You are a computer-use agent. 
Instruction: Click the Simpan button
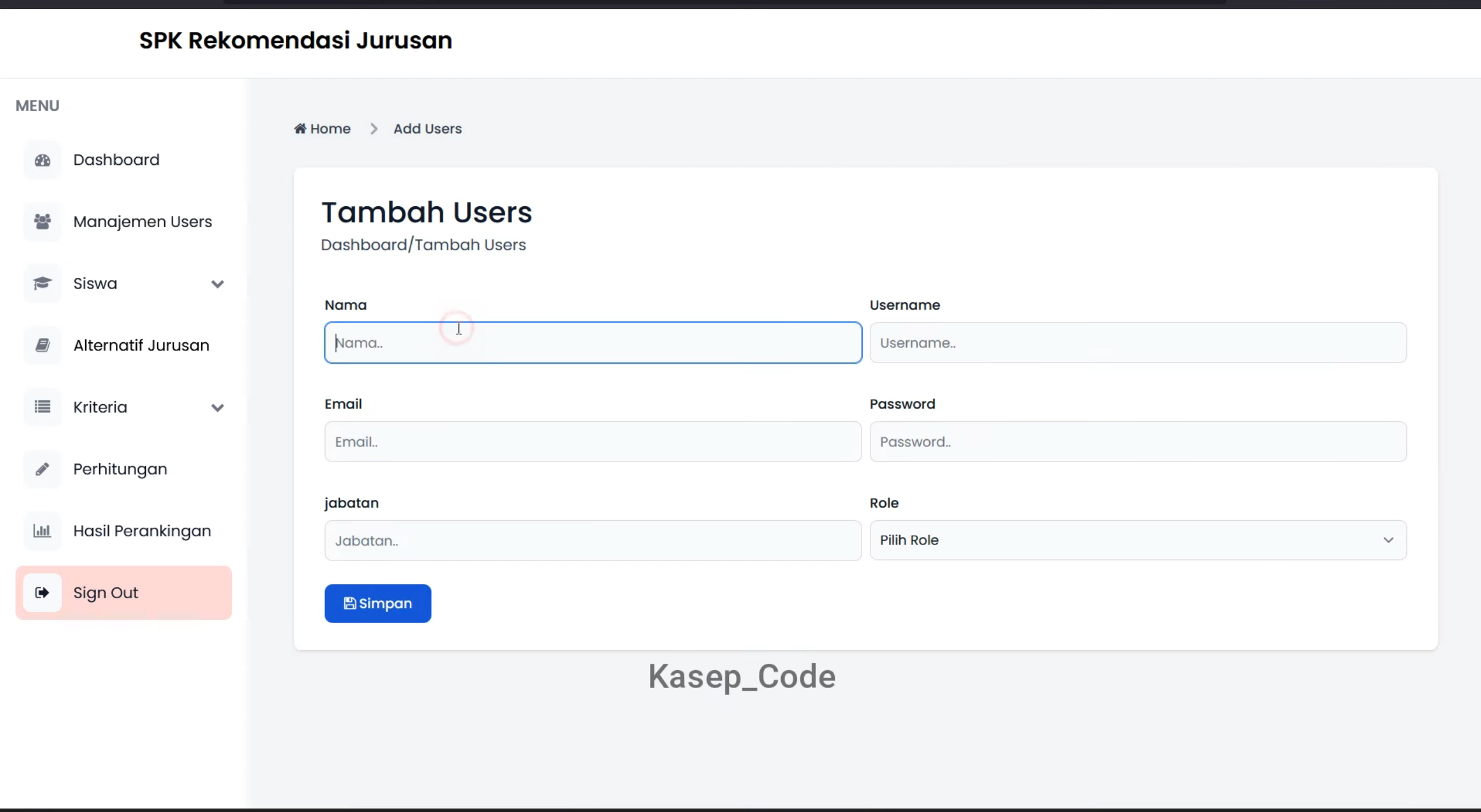pos(378,603)
